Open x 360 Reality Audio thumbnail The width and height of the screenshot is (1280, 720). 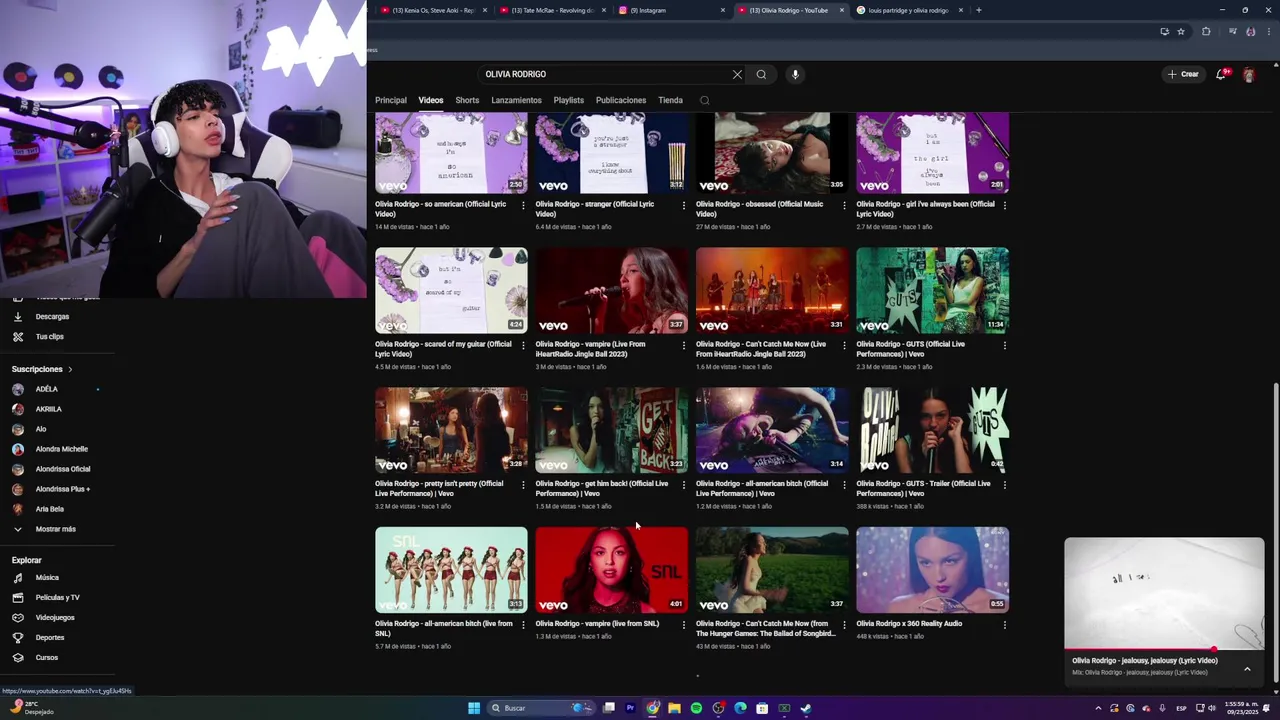(932, 570)
